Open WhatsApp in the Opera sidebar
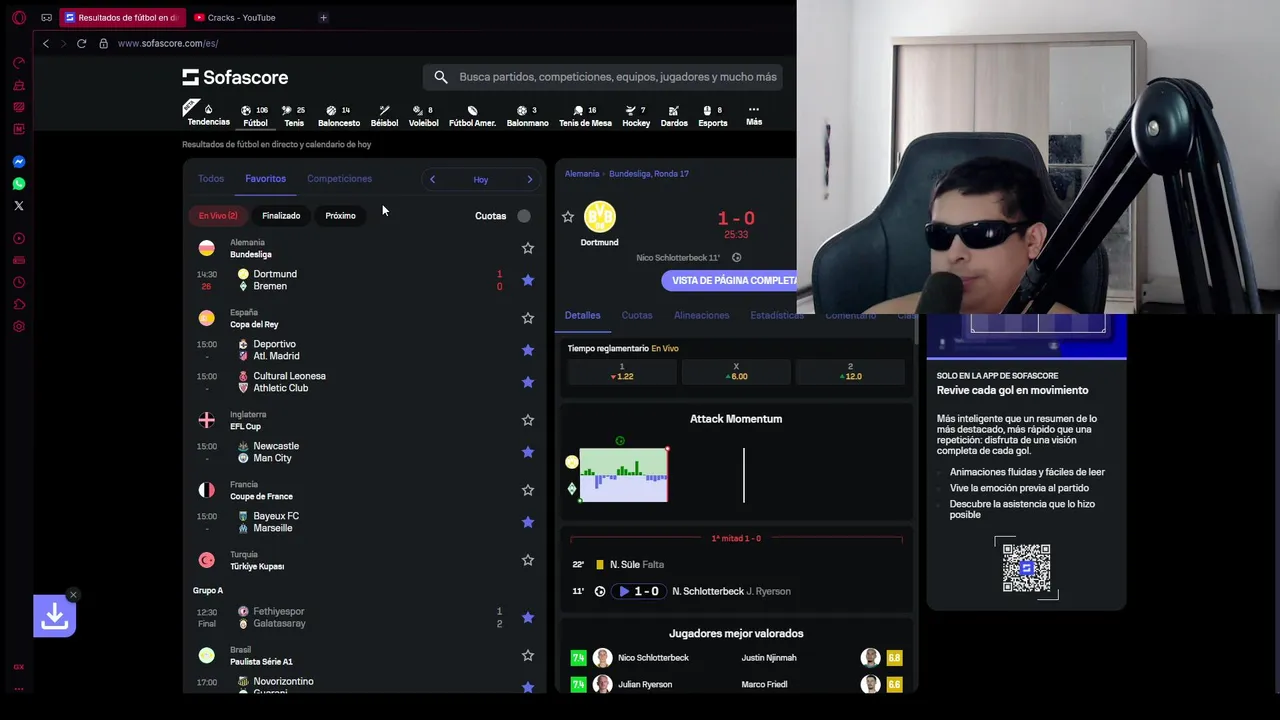This screenshot has width=1280, height=720. tap(18, 184)
